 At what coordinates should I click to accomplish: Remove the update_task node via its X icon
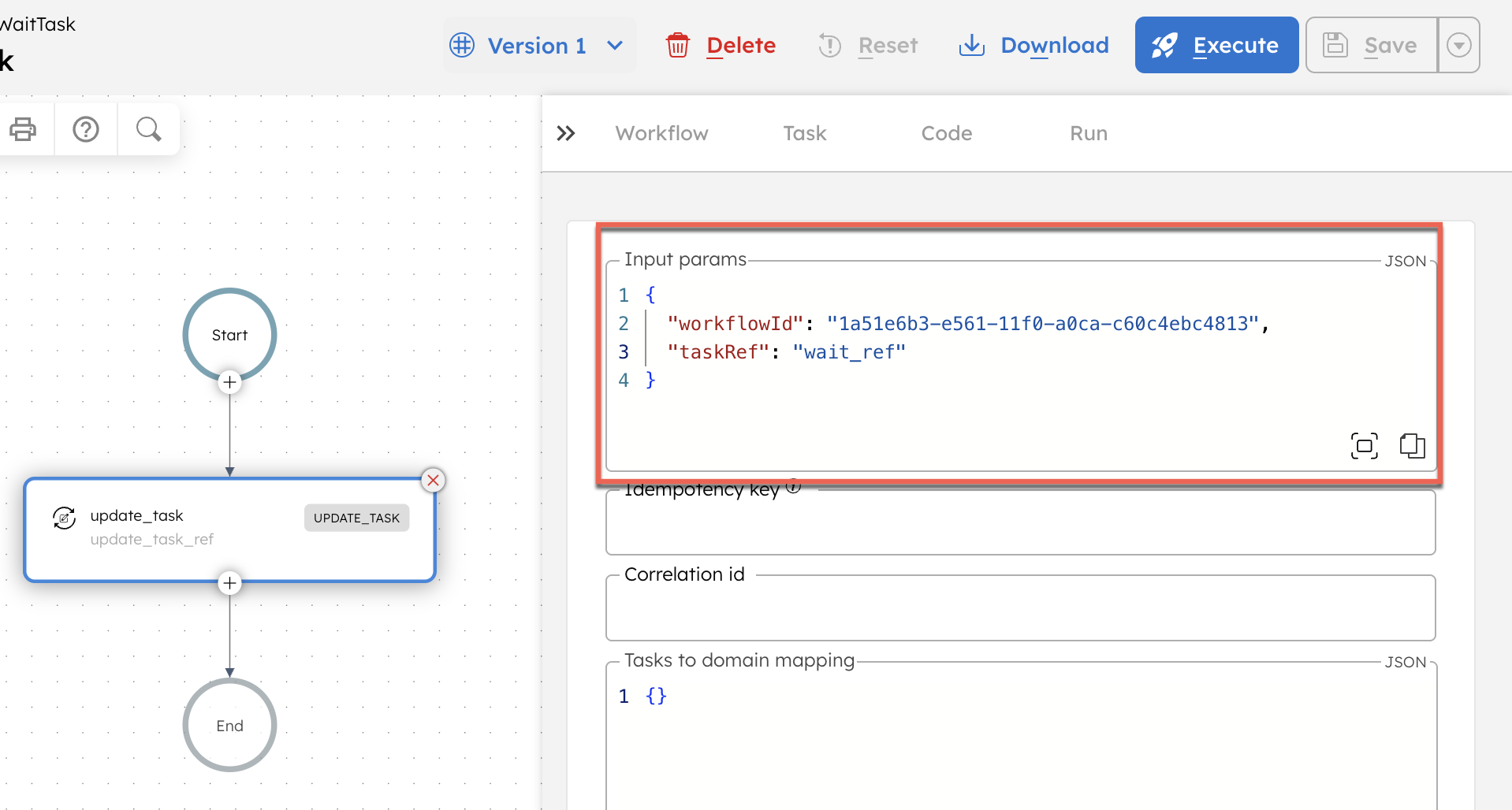pos(433,480)
